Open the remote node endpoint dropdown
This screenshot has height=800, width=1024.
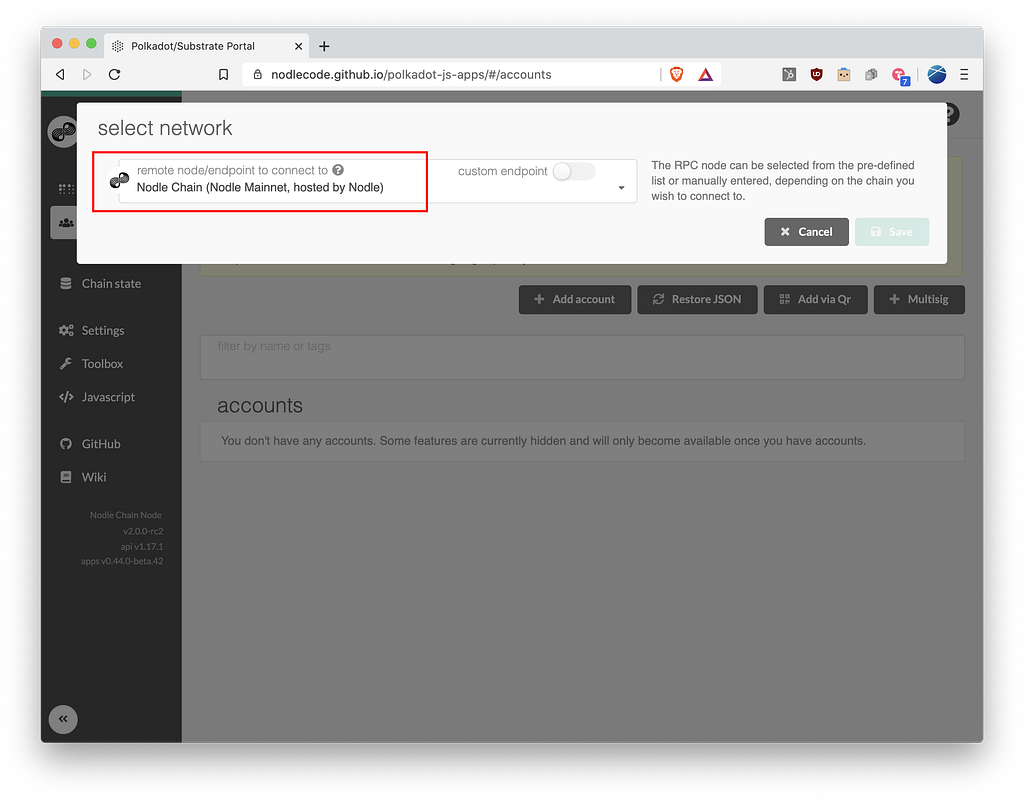click(377, 181)
